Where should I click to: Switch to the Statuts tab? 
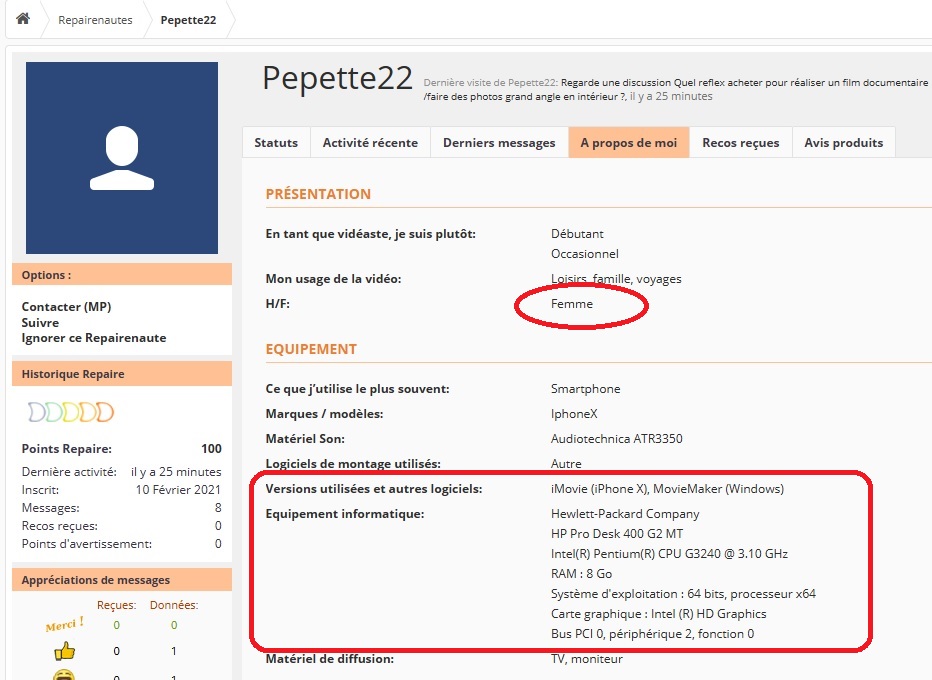pos(276,143)
